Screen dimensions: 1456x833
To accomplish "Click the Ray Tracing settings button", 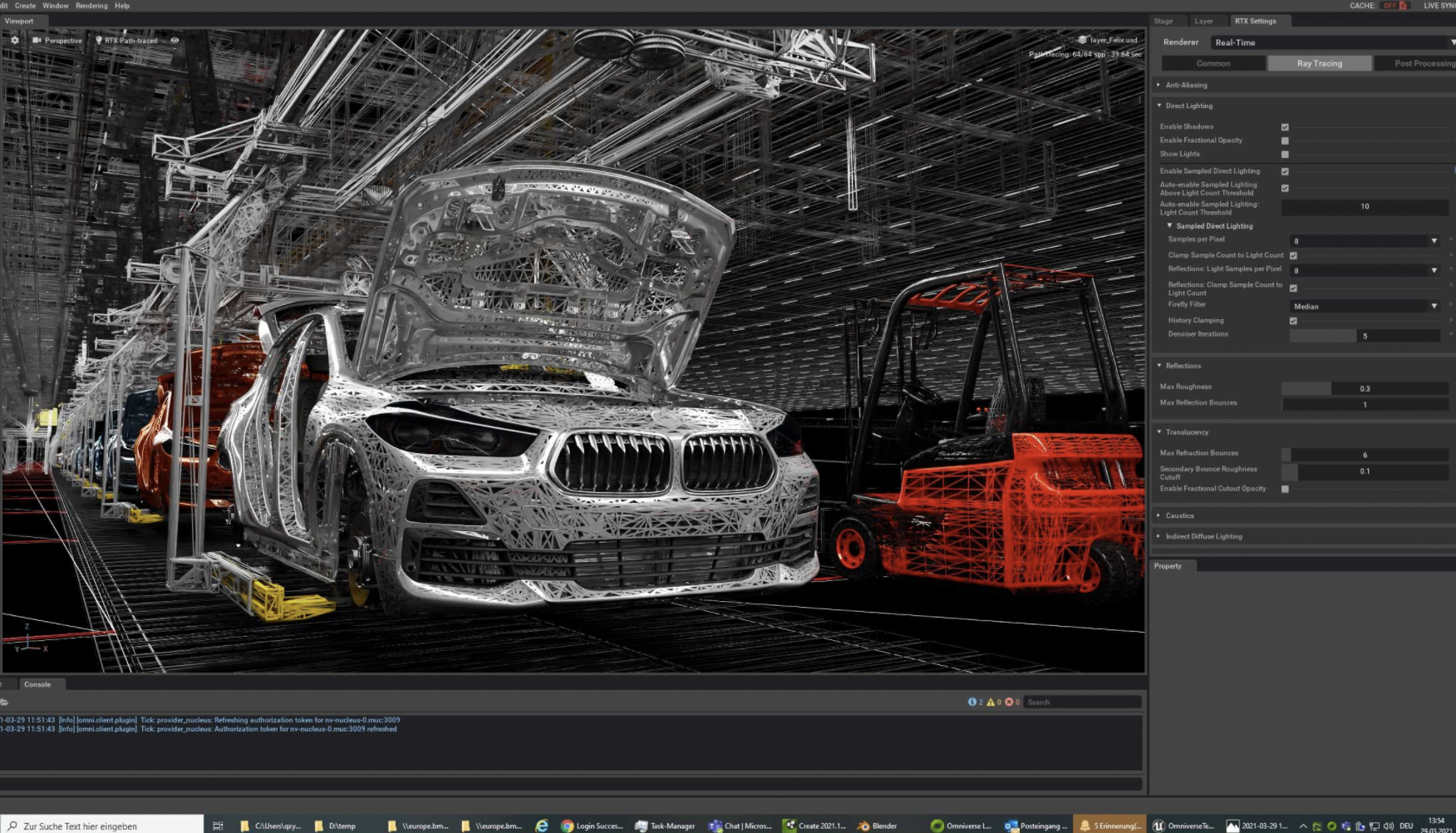I will (x=1320, y=63).
